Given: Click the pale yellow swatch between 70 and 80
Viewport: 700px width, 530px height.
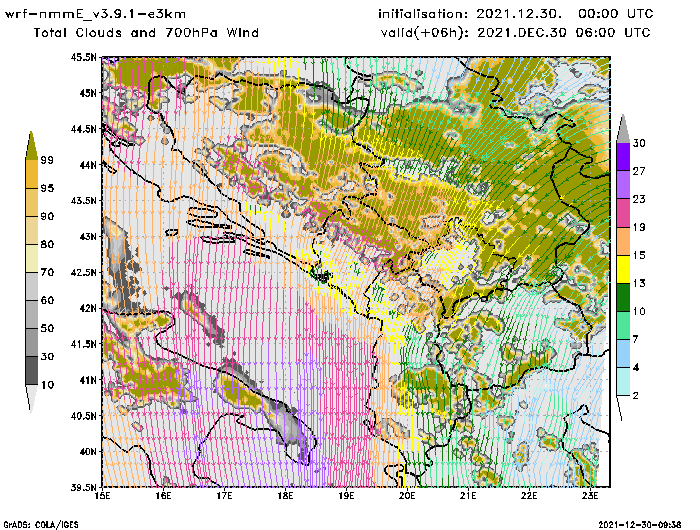Looking at the screenshot, I should [x=32, y=259].
